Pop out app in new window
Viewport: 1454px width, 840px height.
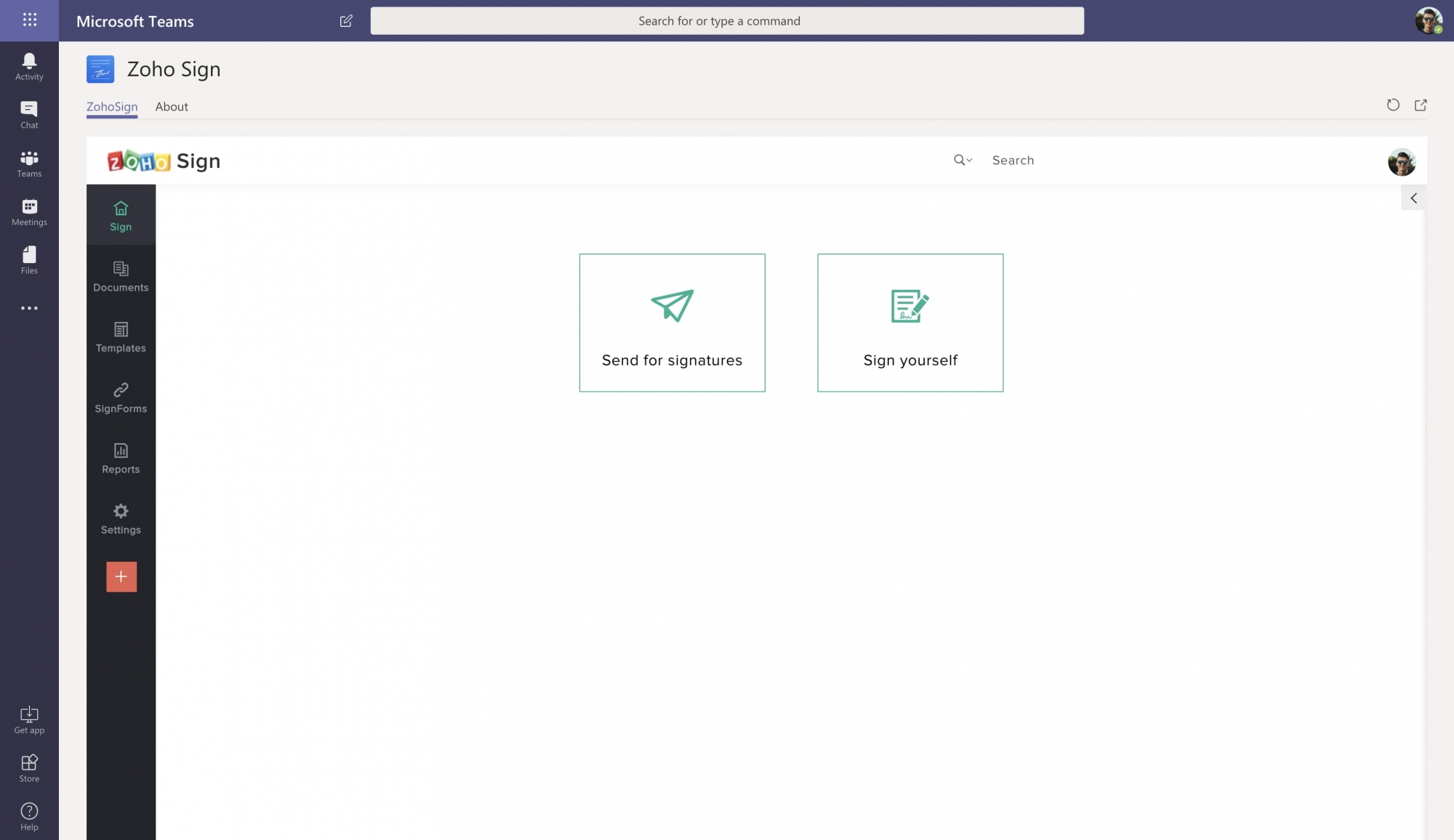[1421, 105]
